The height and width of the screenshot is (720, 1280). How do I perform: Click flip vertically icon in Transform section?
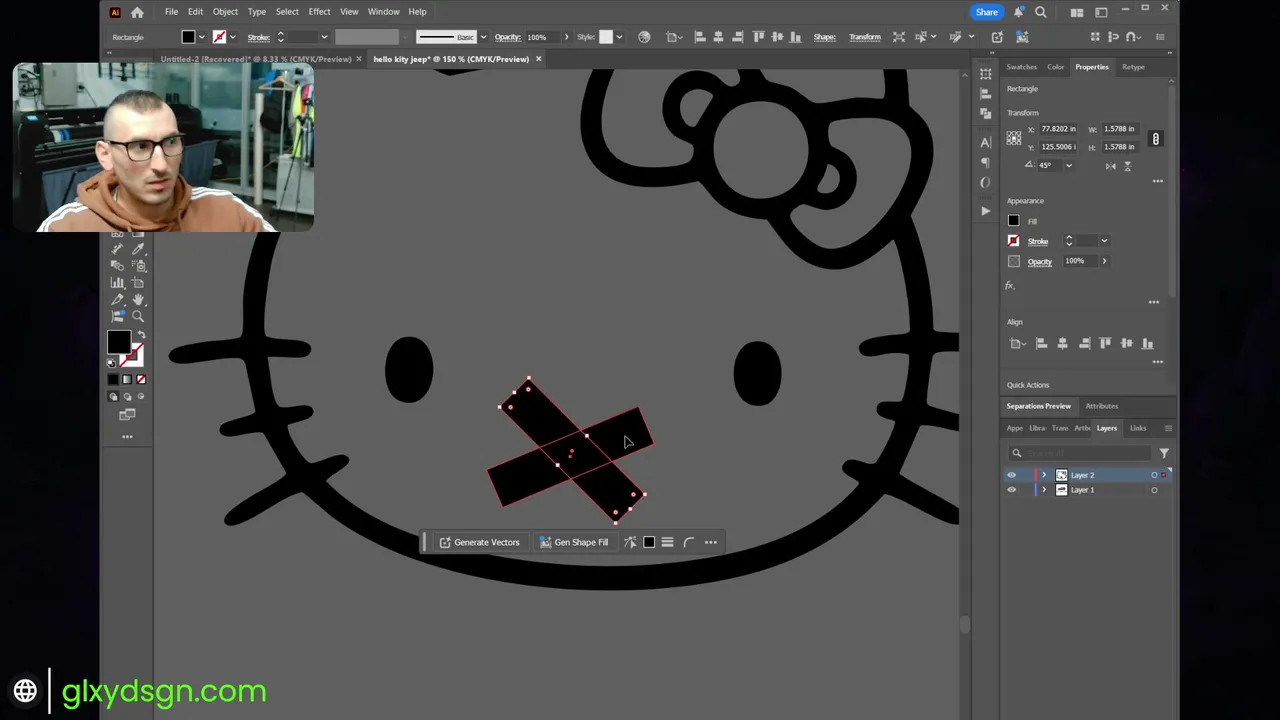1127,166
